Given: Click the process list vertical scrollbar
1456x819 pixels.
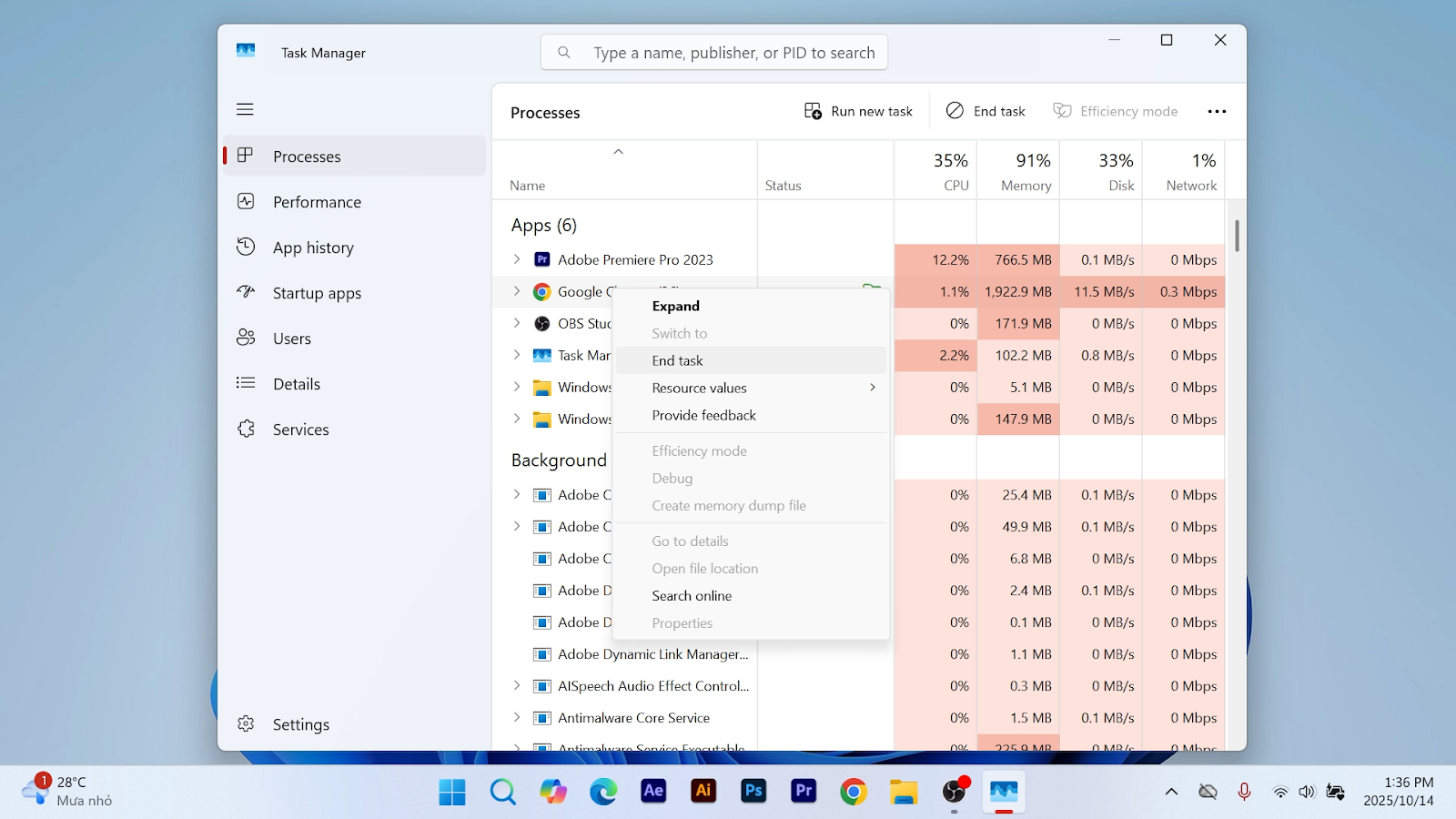Looking at the screenshot, I should [x=1237, y=236].
